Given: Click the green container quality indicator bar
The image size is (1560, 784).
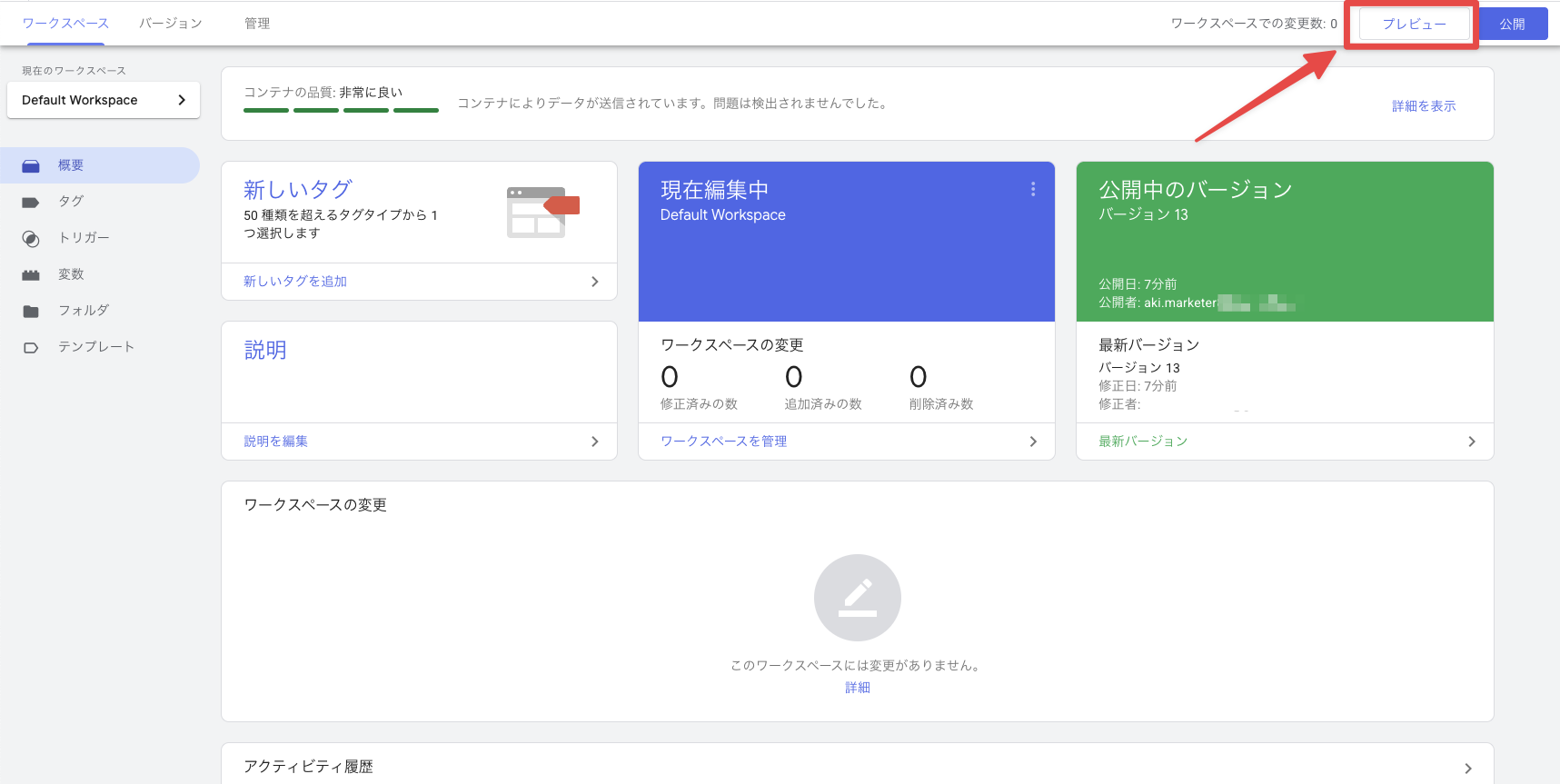Looking at the screenshot, I should click(341, 110).
